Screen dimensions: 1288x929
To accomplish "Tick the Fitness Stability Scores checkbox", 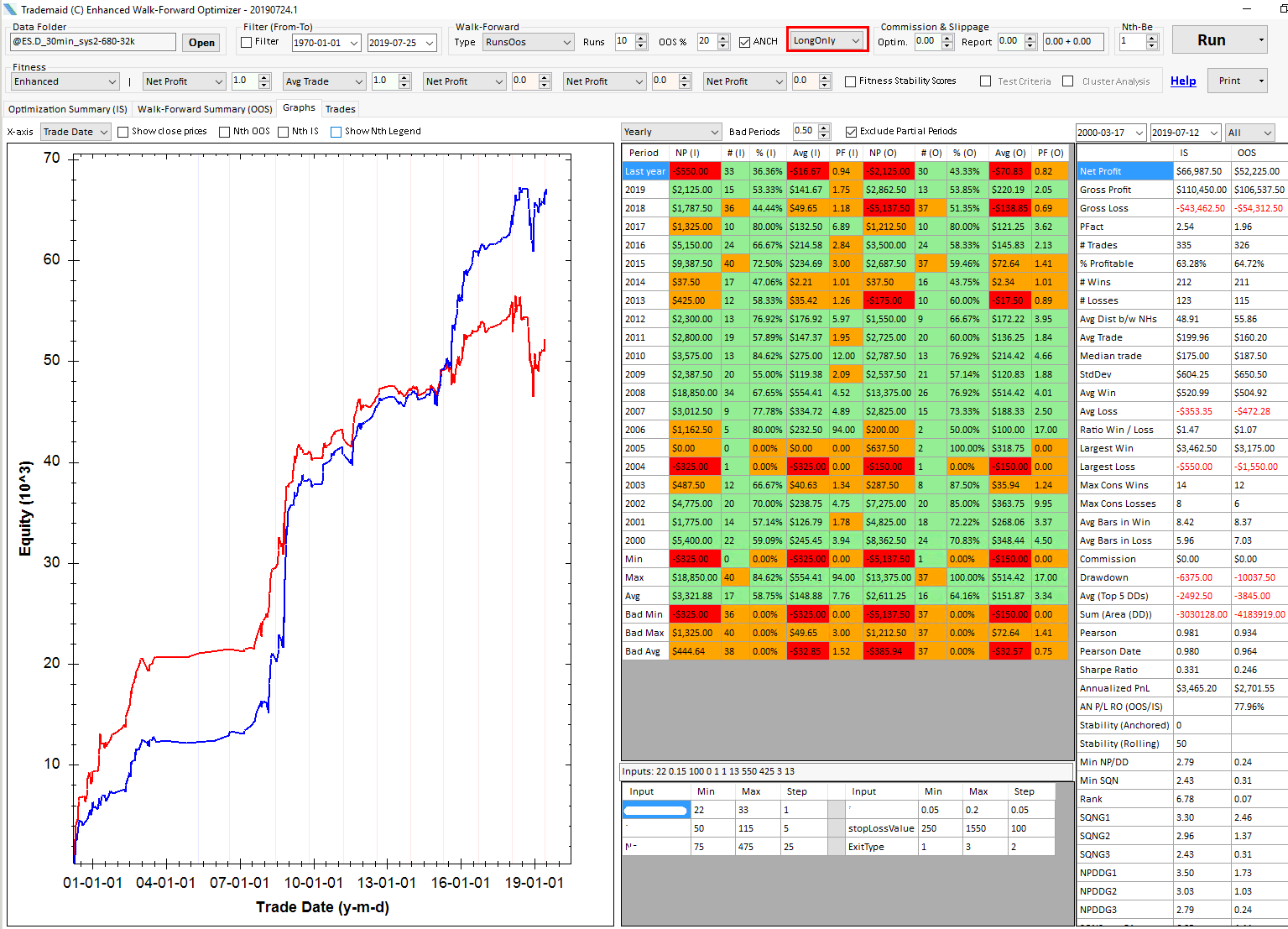I will tap(851, 81).
